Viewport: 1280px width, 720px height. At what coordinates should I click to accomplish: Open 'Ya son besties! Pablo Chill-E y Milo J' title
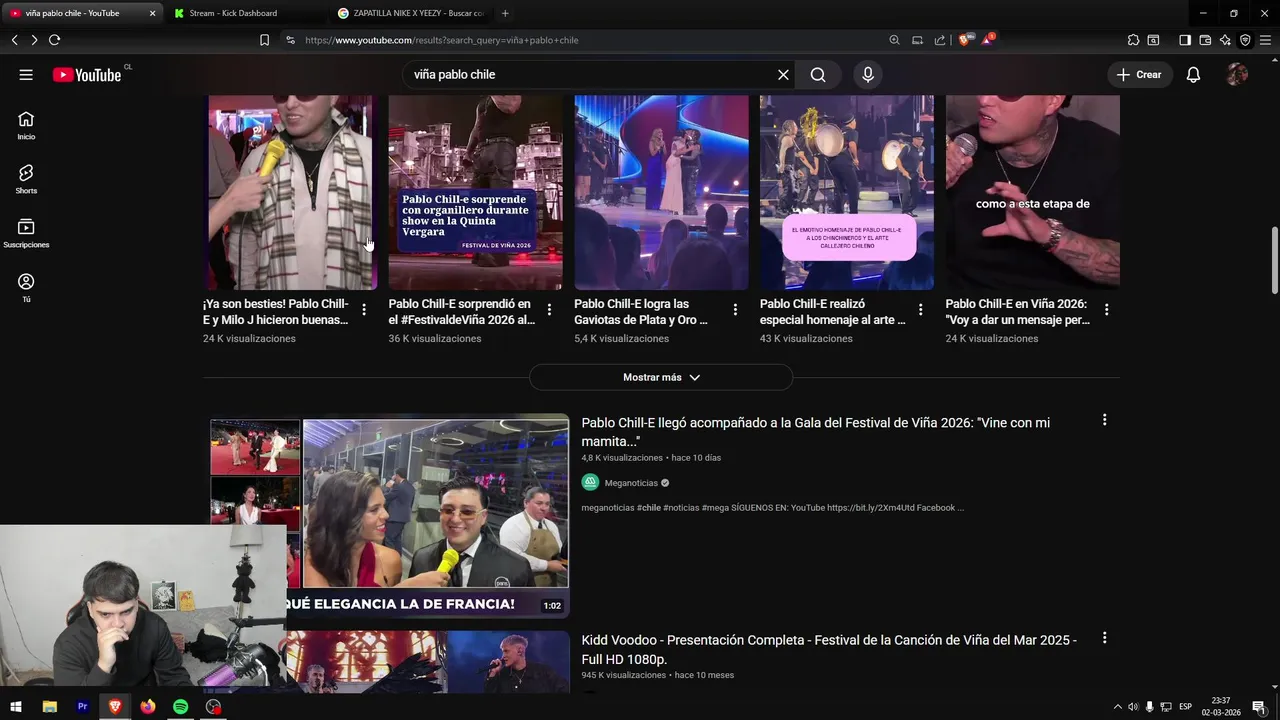coord(275,312)
